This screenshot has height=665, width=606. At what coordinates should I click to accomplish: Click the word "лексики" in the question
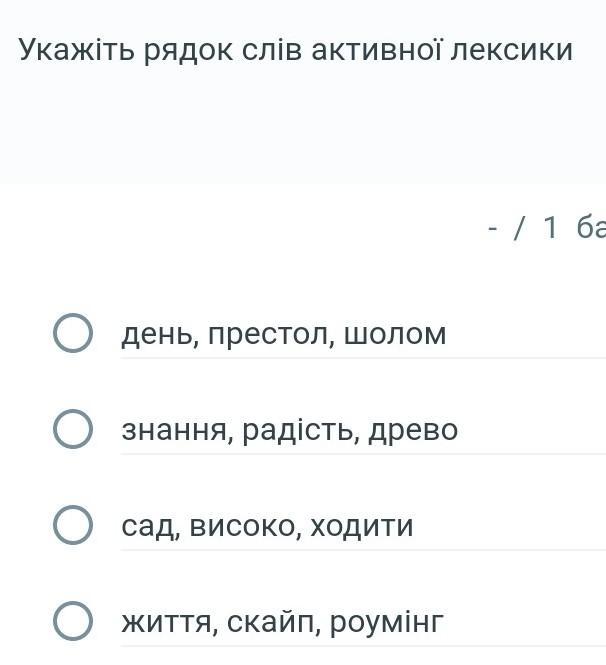click(x=512, y=50)
